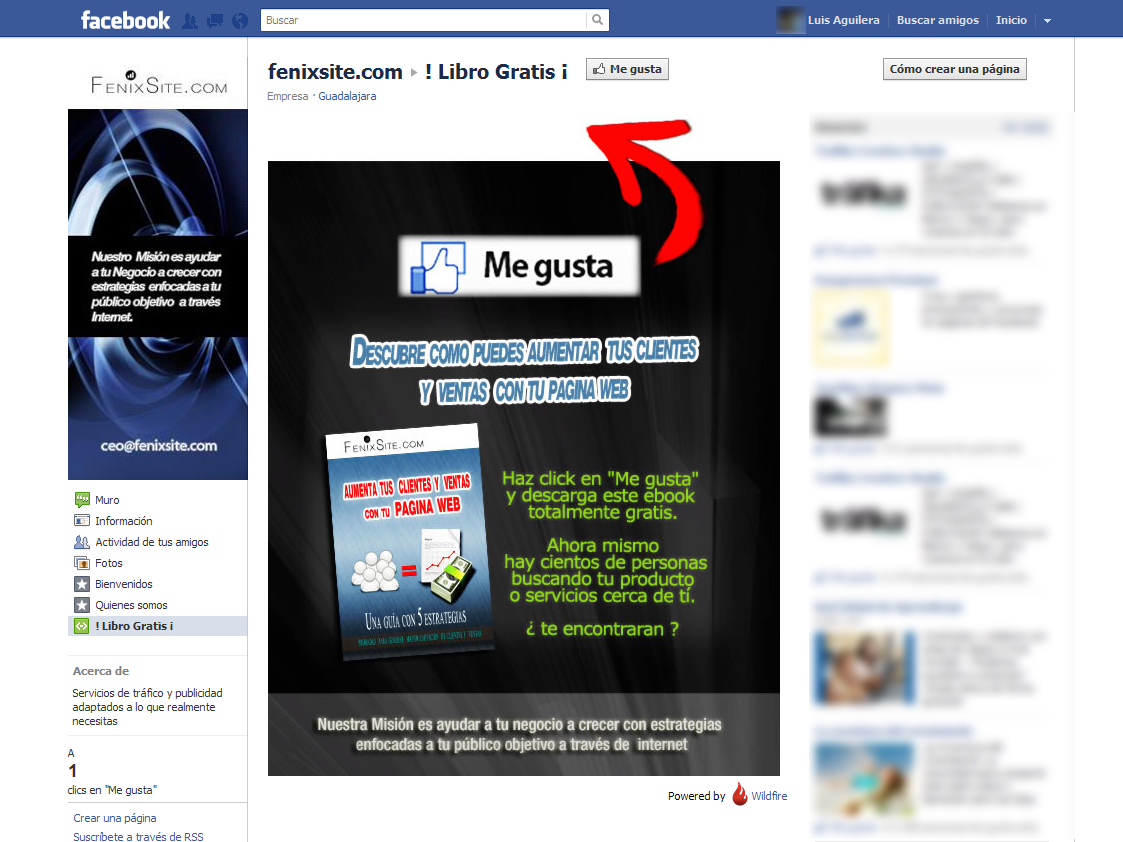Click Luis Aguilera profile name
This screenshot has width=1123, height=842.
click(x=843, y=20)
